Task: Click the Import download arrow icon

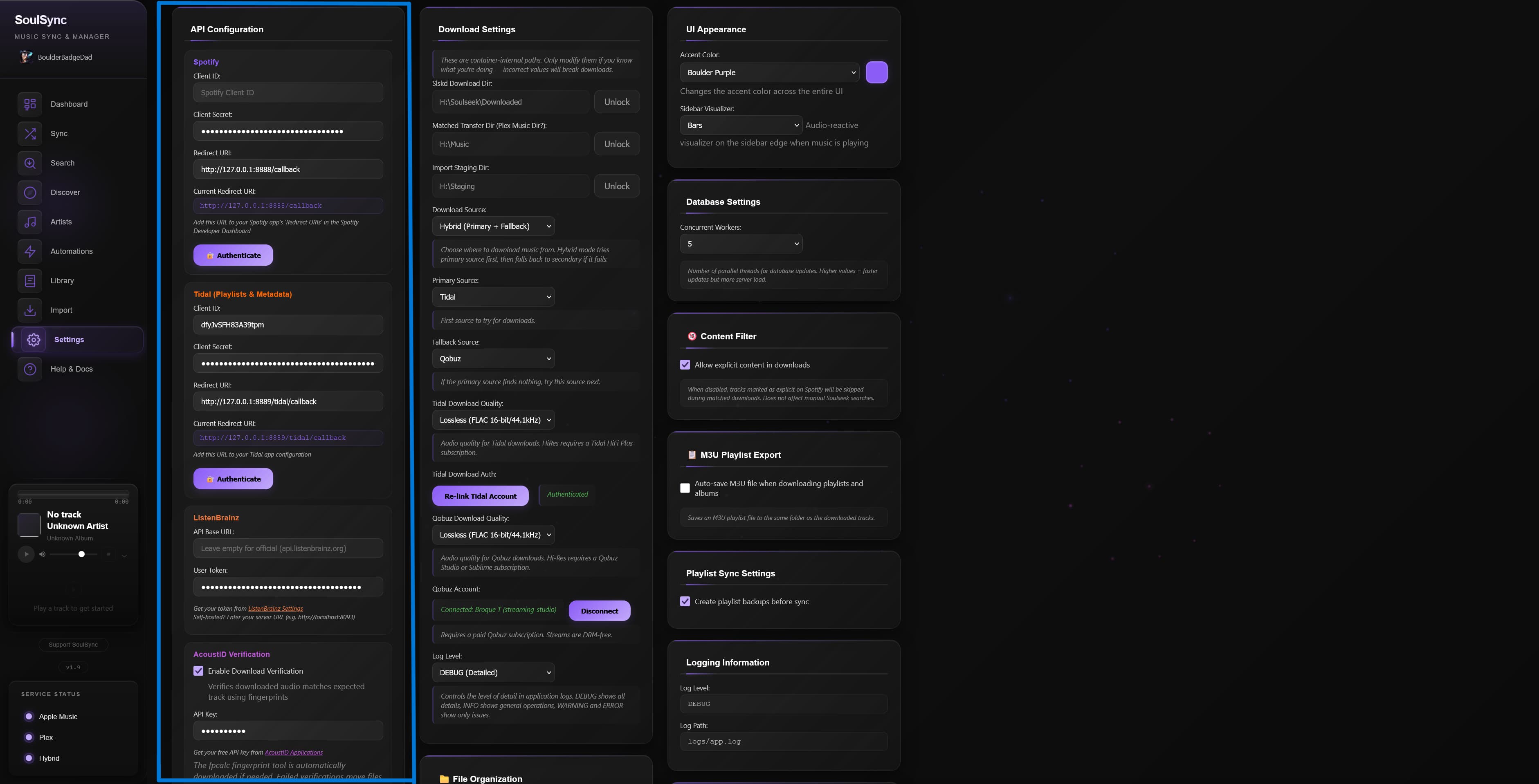Action: point(30,310)
